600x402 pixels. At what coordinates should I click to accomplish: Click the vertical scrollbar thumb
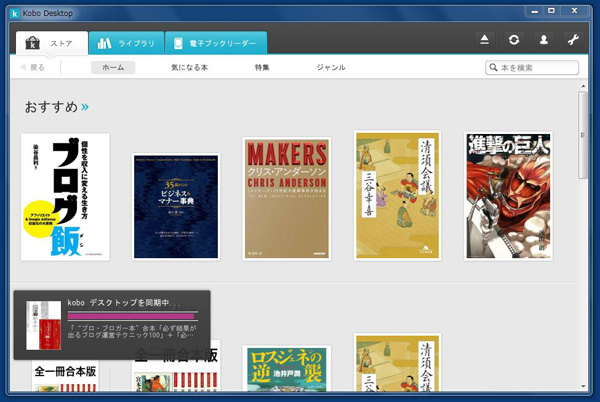coord(583,135)
